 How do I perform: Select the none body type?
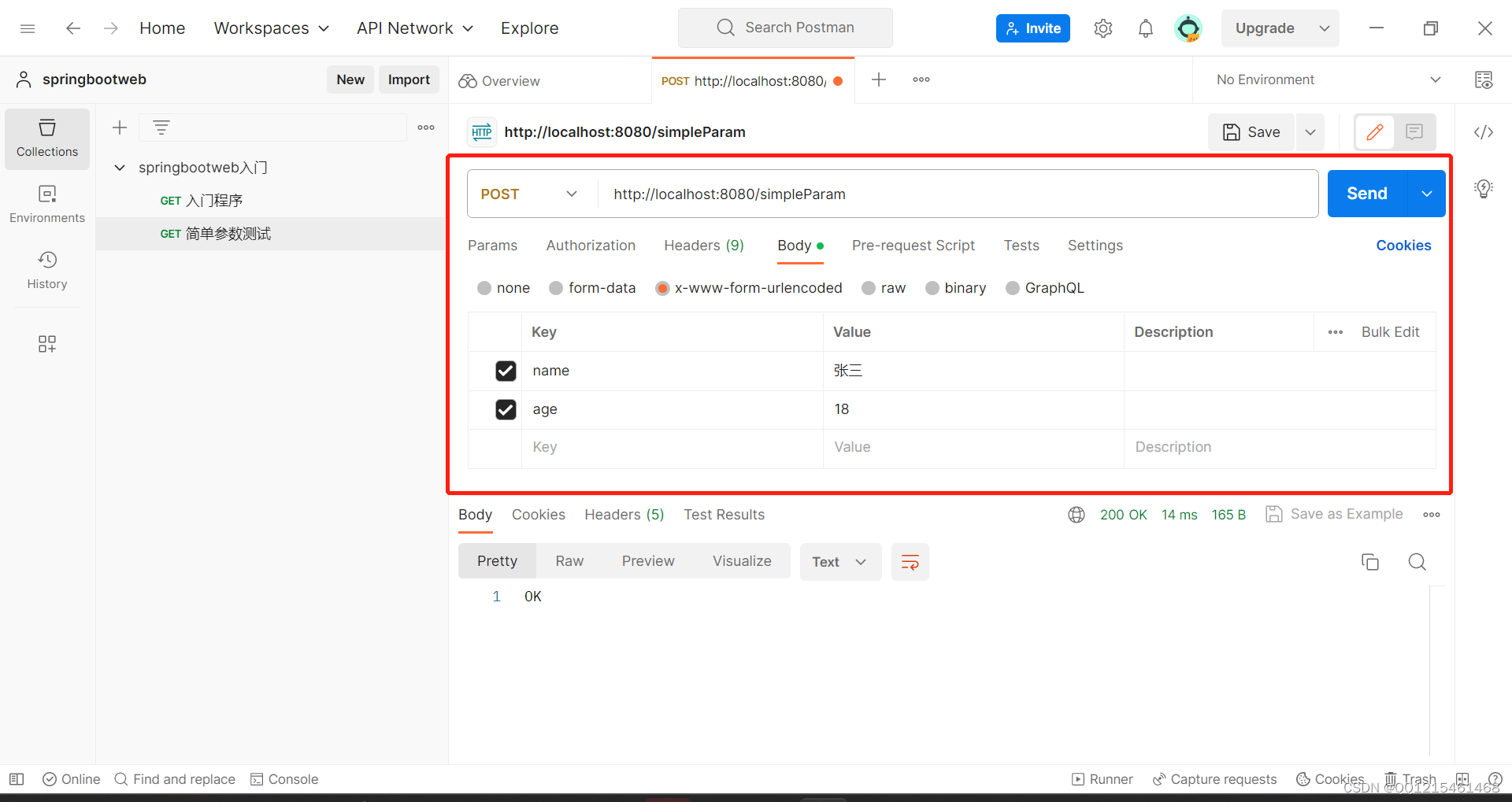coord(484,288)
